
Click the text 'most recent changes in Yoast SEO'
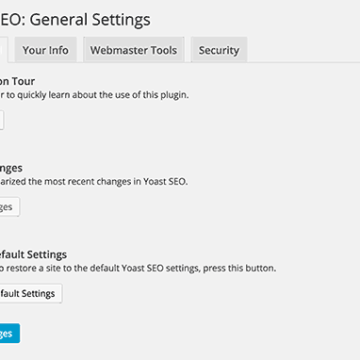(x=116, y=182)
